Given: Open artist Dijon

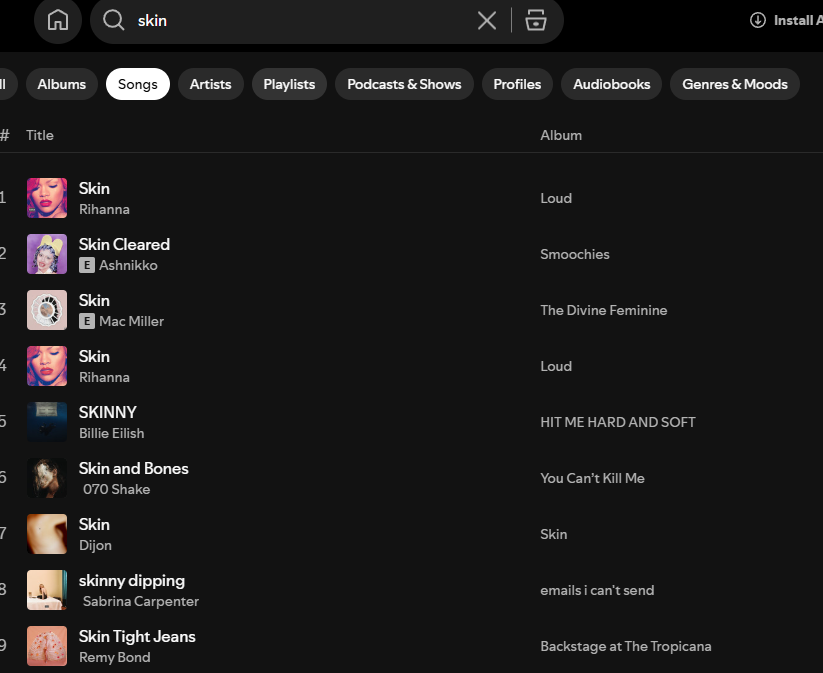Looking at the screenshot, I should pos(95,545).
